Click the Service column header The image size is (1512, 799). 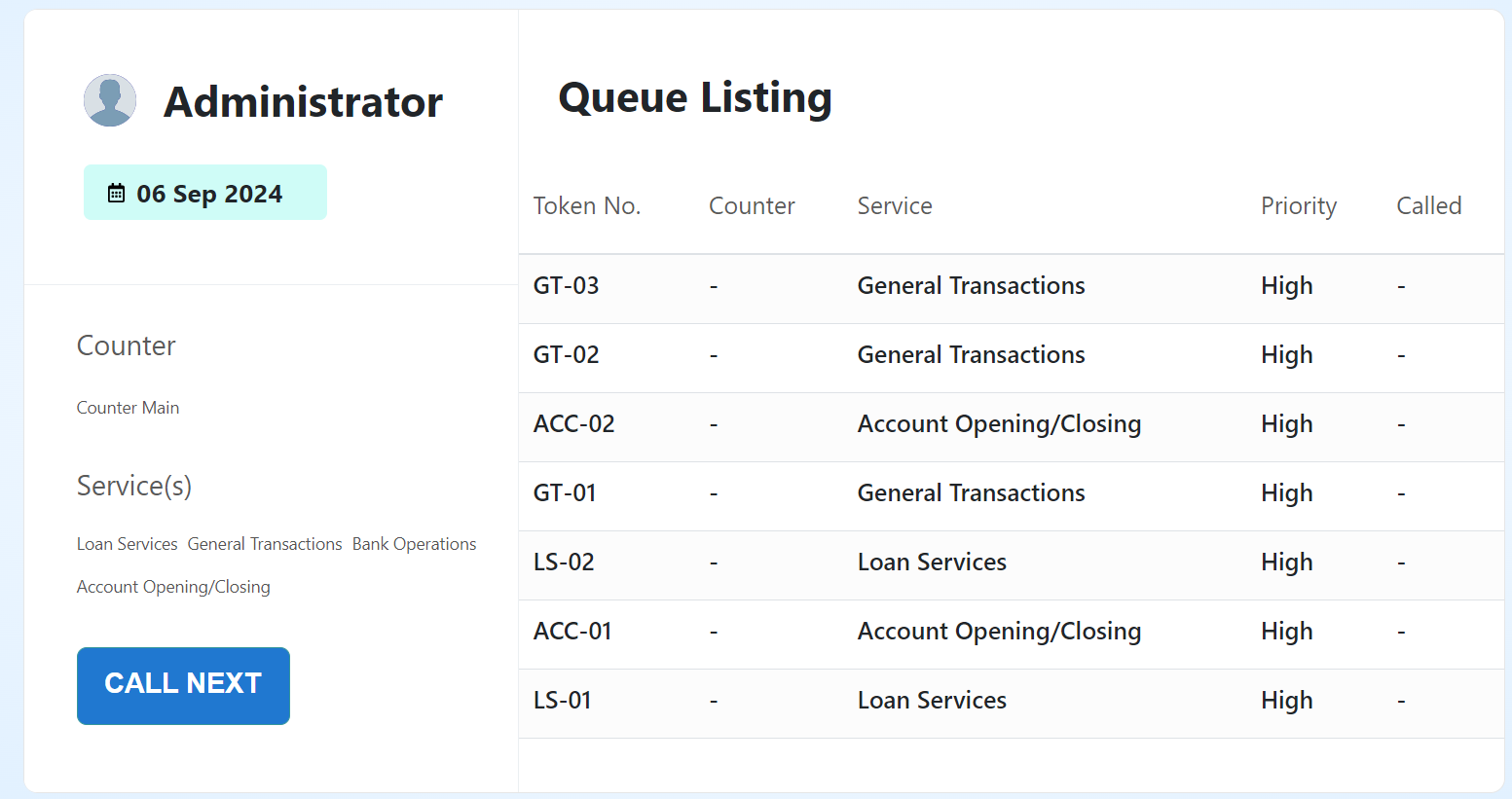coord(895,206)
